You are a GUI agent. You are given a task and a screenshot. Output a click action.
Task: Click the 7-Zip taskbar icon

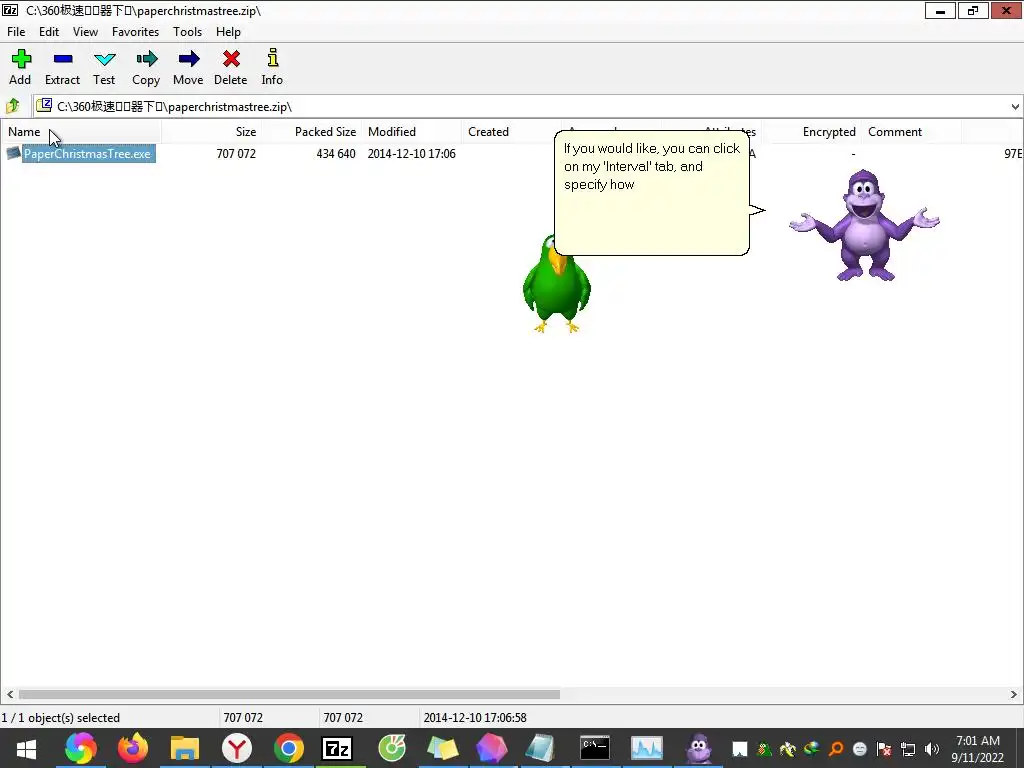[338, 748]
